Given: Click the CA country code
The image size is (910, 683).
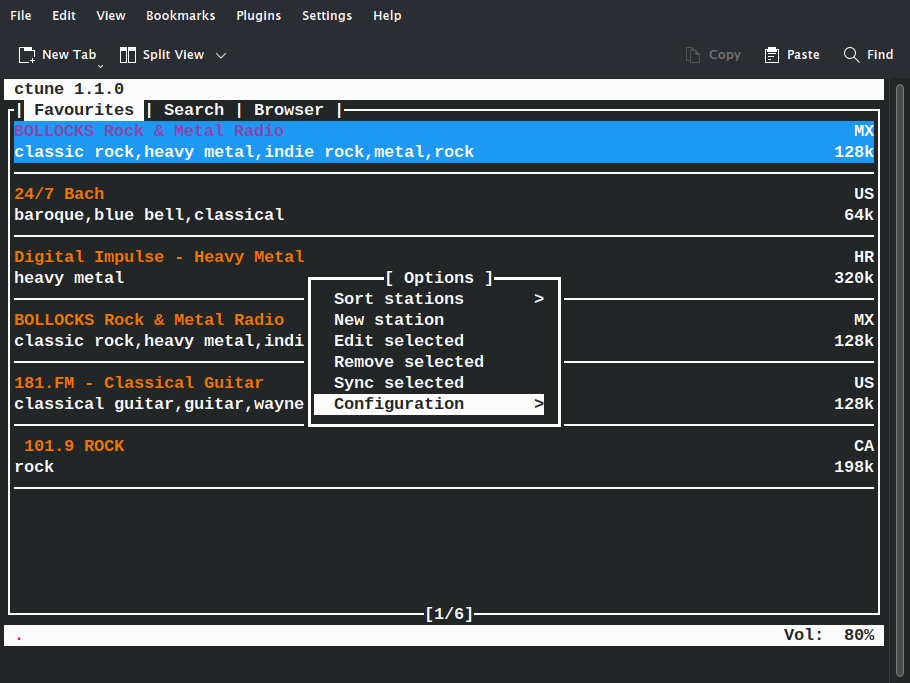Looking at the screenshot, I should (x=864, y=446).
